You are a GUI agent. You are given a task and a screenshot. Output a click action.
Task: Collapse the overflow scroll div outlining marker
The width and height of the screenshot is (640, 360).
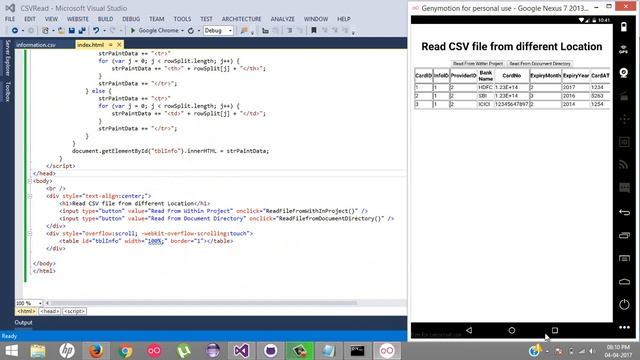tap(29, 233)
